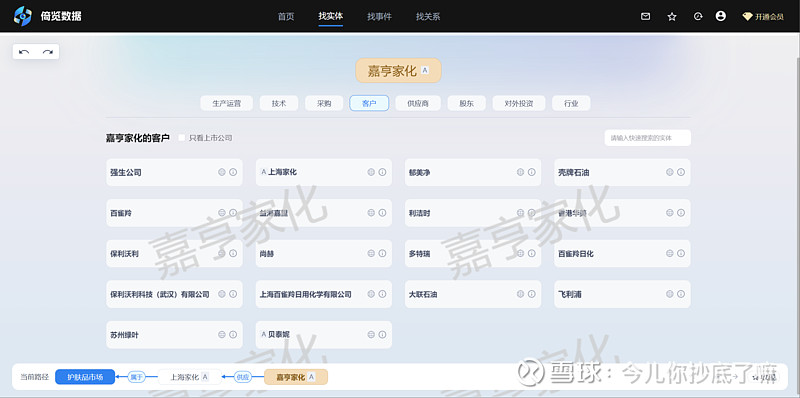Open the 找关系 nav tab

point(428,16)
